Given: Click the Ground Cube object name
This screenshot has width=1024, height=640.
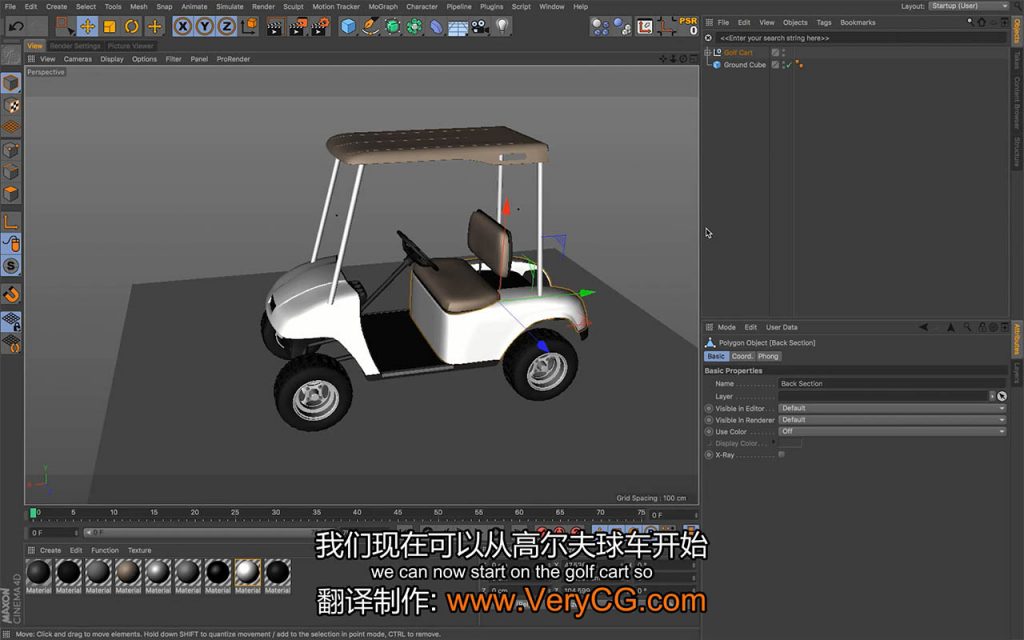Looking at the screenshot, I should coord(745,65).
